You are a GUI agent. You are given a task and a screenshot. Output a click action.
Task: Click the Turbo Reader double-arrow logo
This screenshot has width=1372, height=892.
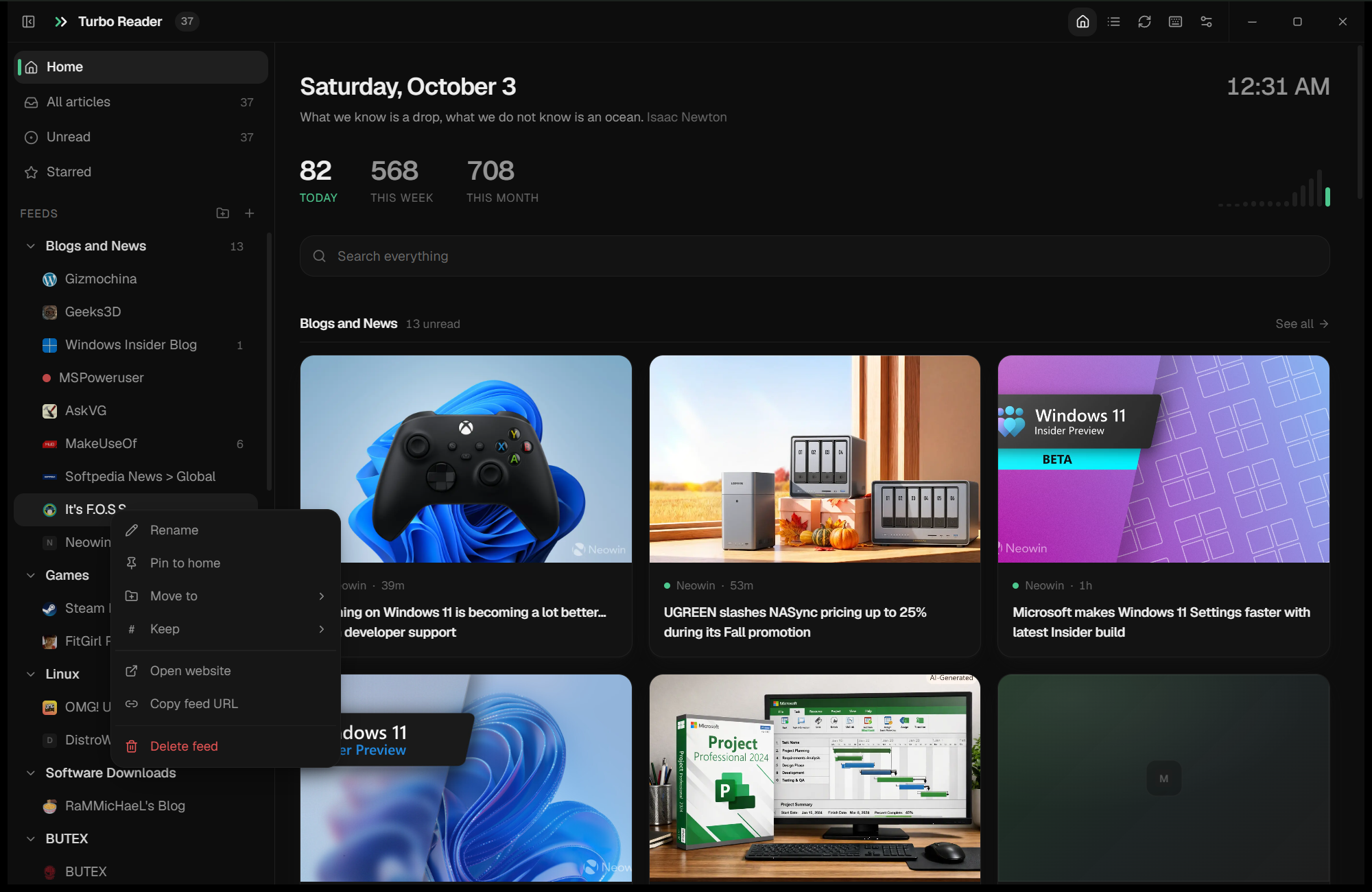point(60,21)
